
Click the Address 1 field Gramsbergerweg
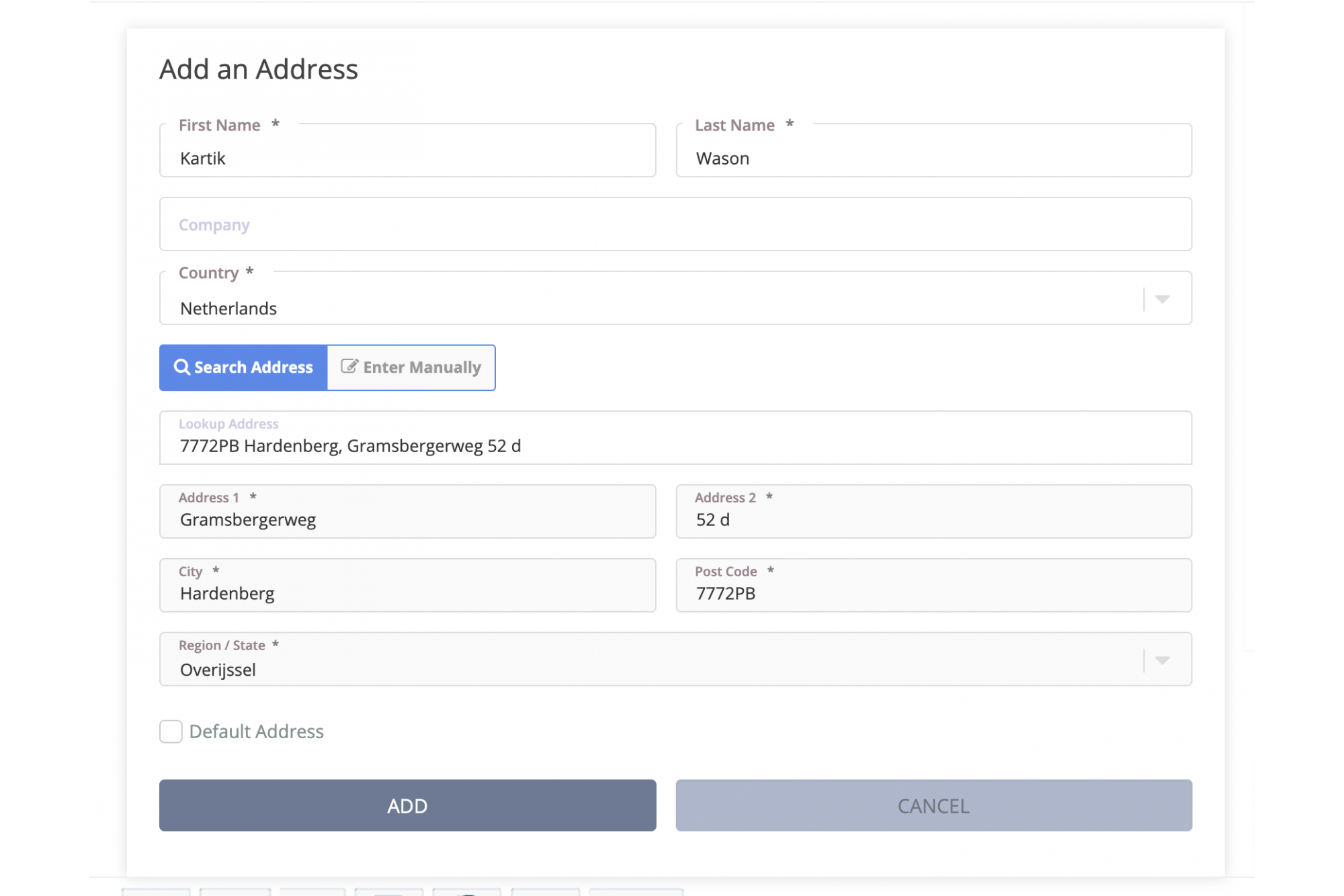coord(407,520)
